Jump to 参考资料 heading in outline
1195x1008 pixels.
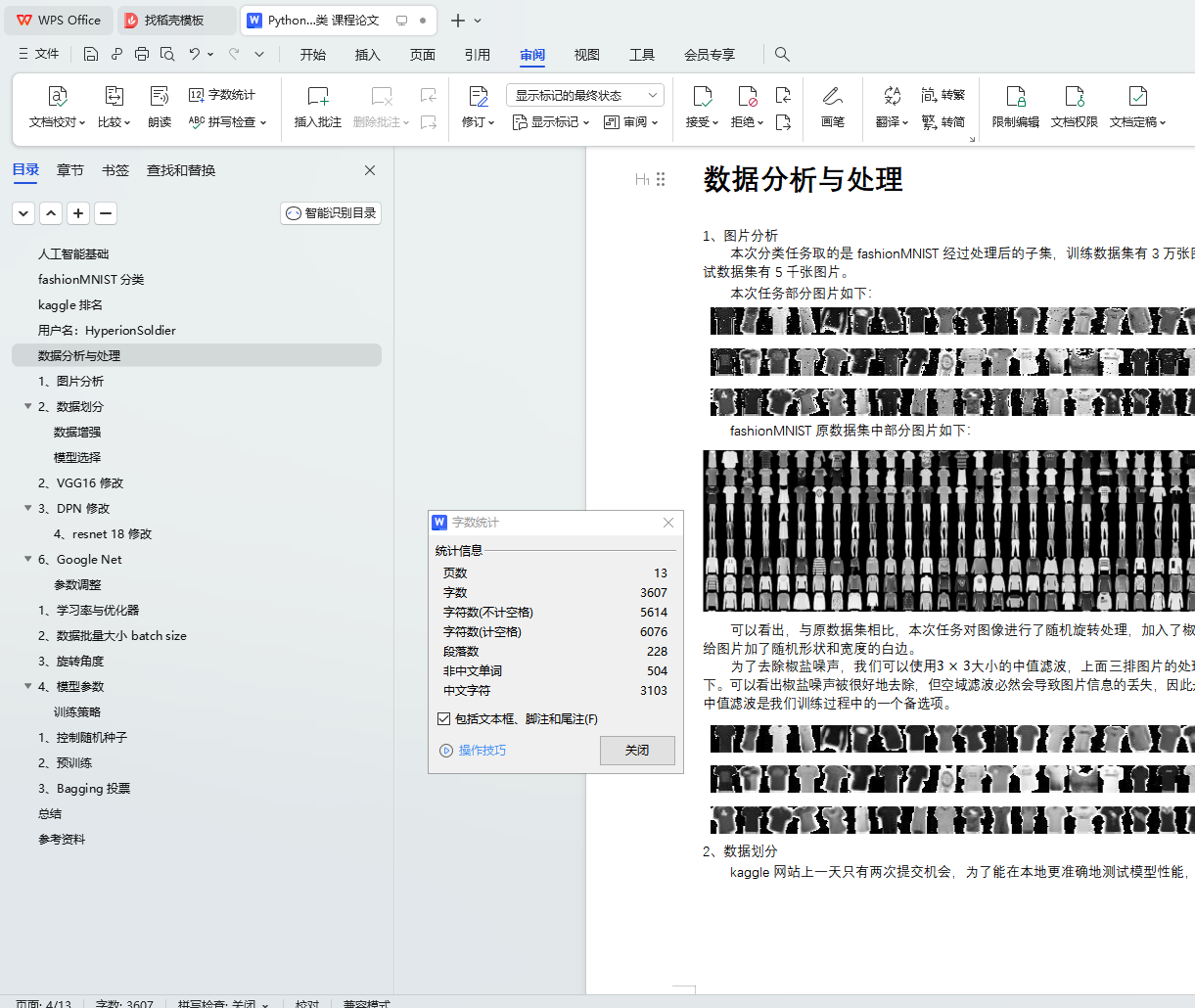pos(62,839)
